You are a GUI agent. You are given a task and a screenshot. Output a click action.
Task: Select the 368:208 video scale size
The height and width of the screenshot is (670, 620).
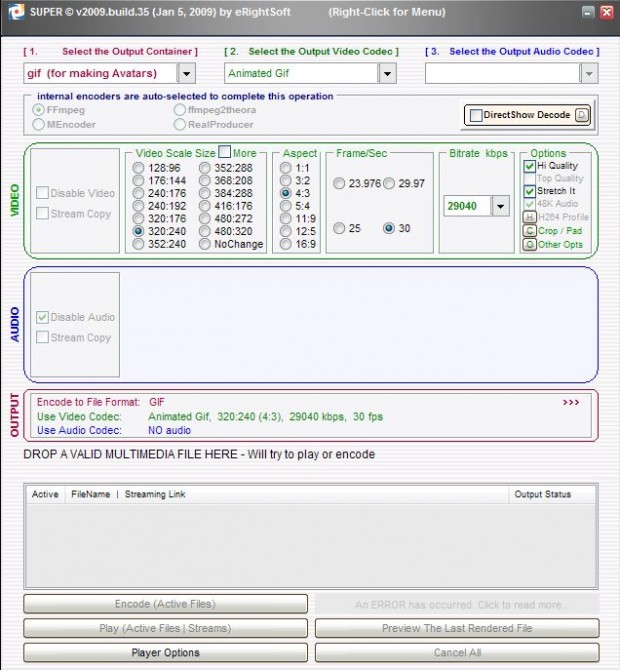pos(205,180)
